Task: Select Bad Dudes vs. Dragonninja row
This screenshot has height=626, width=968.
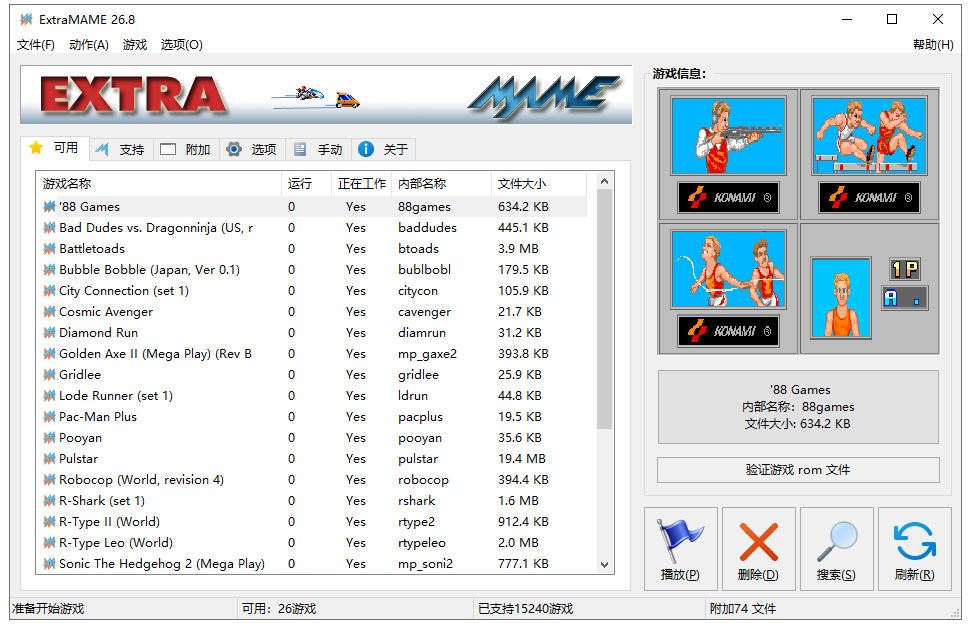Action: click(x=312, y=228)
